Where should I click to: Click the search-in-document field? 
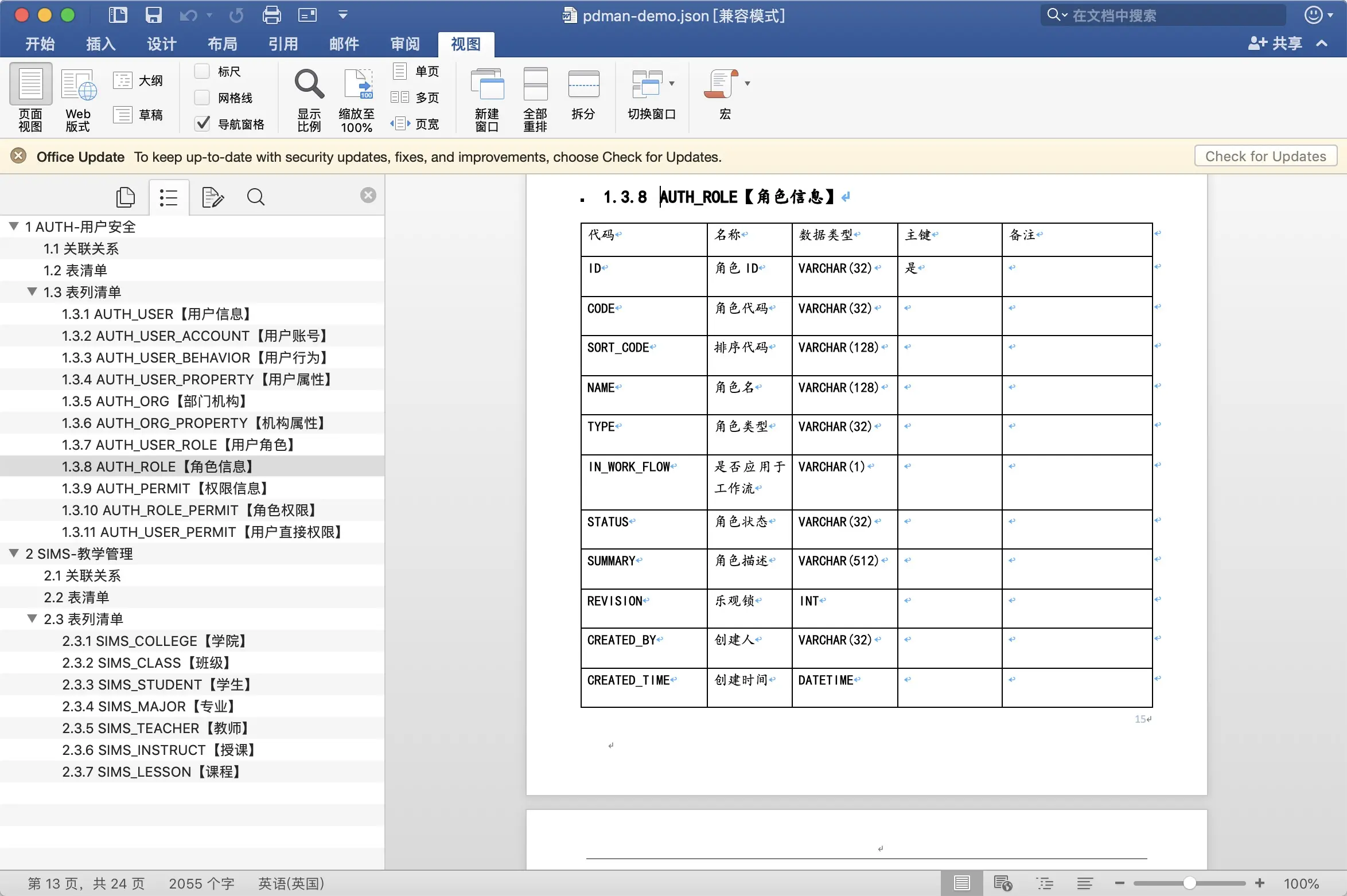(x=1163, y=15)
